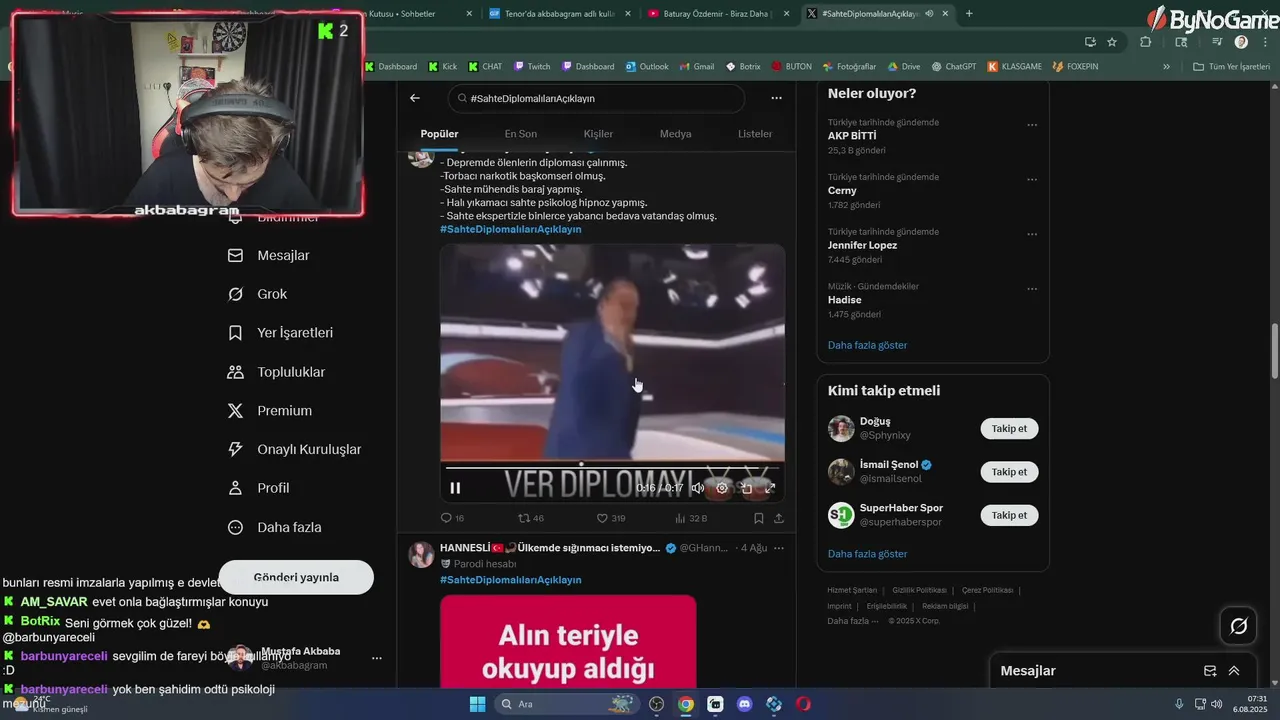The height and width of the screenshot is (720, 1280).
Task: Open Tüm Yer İşaretleri folder
Action: (x=1232, y=66)
